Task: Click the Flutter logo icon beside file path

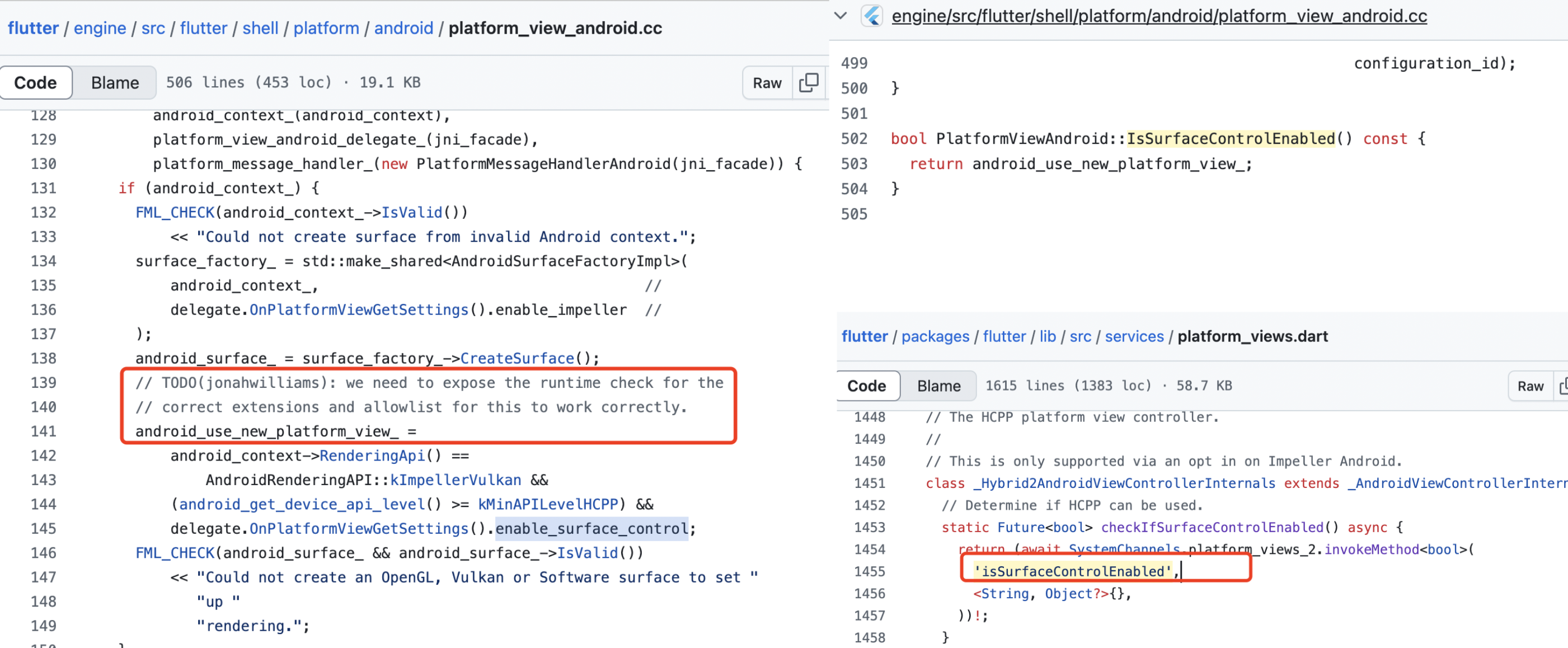Action: tap(872, 16)
